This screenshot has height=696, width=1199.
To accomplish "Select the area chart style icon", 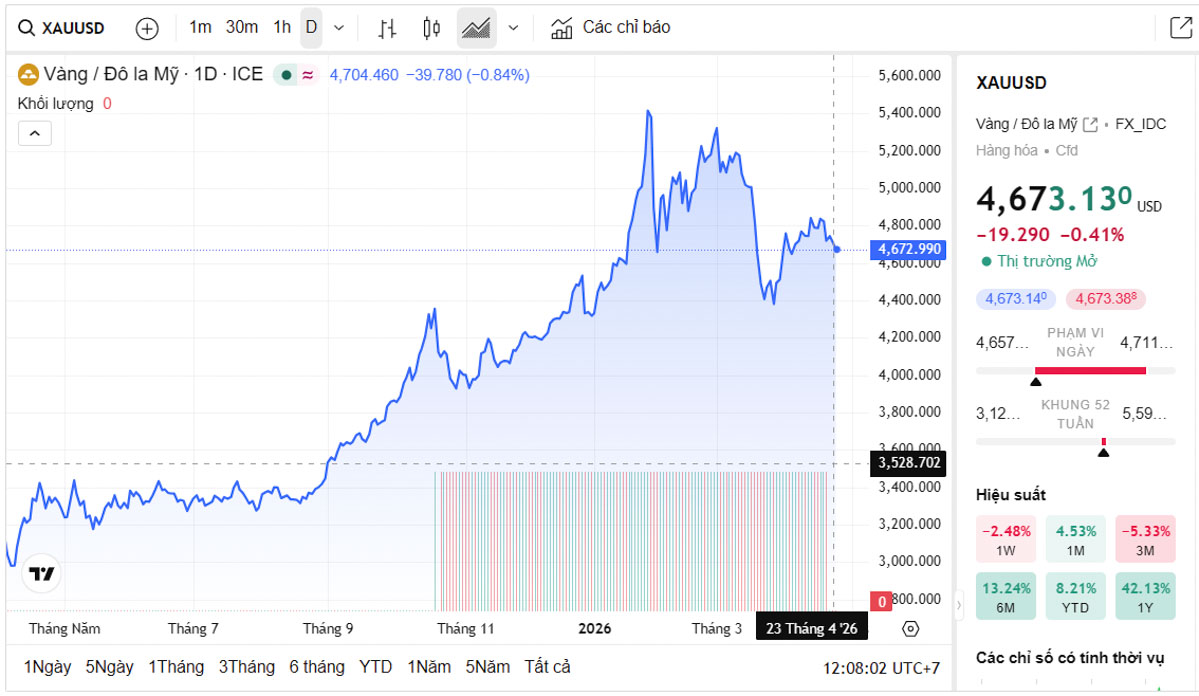I will click(476, 27).
